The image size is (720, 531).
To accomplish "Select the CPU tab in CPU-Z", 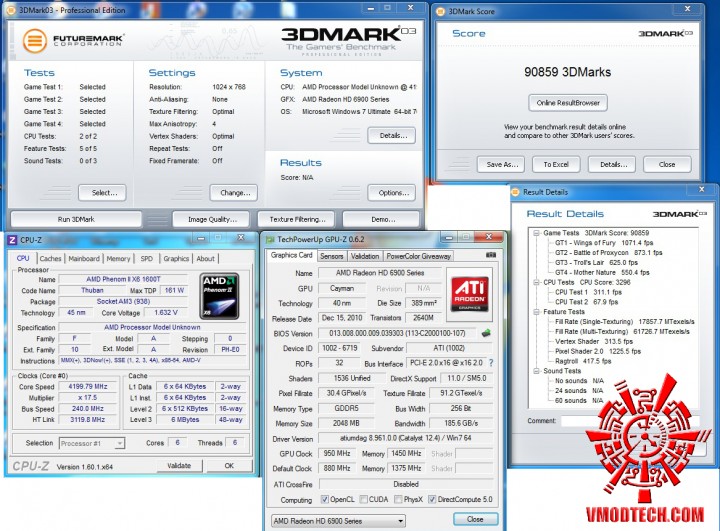I will click(x=23, y=258).
